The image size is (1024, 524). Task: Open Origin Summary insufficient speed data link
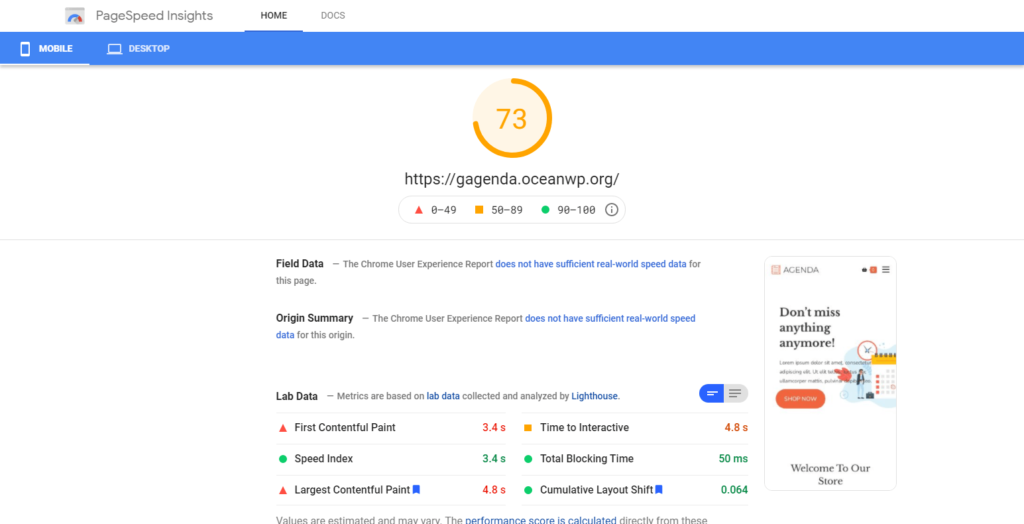[486, 327]
